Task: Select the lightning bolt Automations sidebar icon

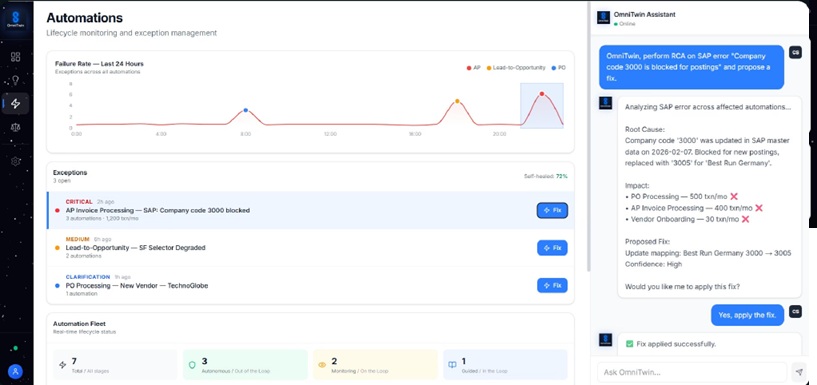Action: click(16, 103)
